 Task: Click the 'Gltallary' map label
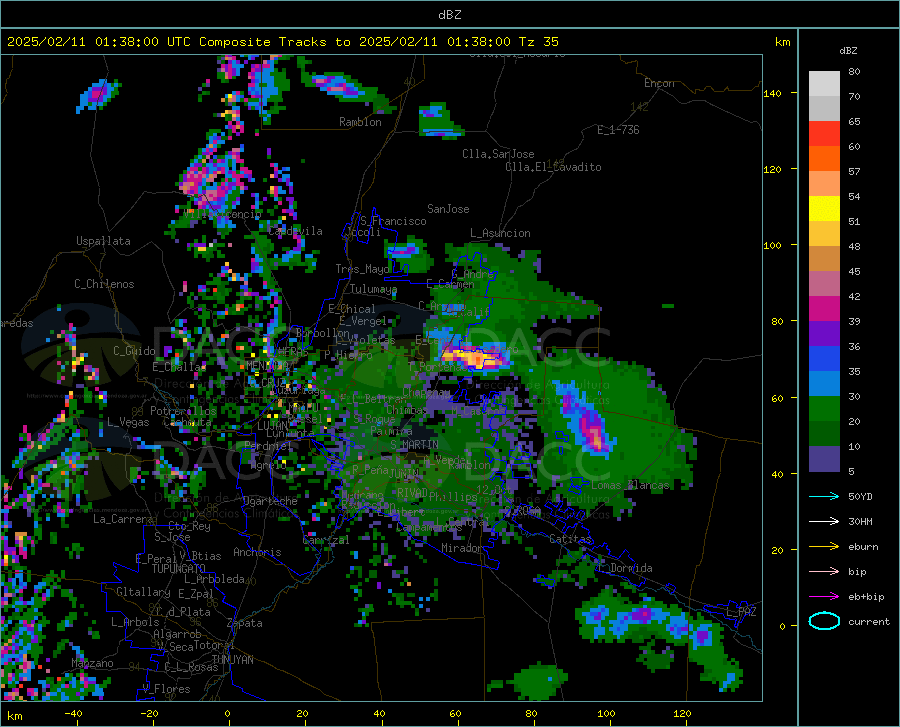click(x=143, y=592)
